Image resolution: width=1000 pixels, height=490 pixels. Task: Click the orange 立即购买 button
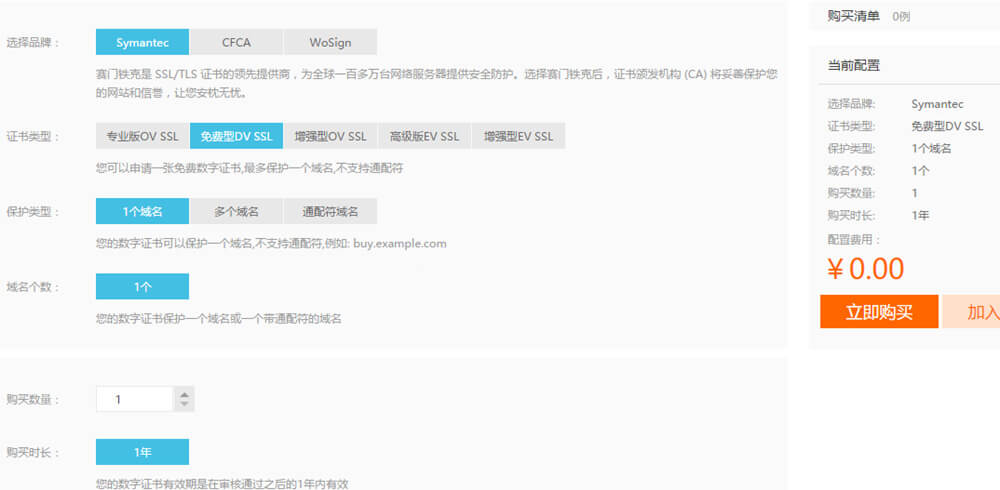(x=879, y=312)
